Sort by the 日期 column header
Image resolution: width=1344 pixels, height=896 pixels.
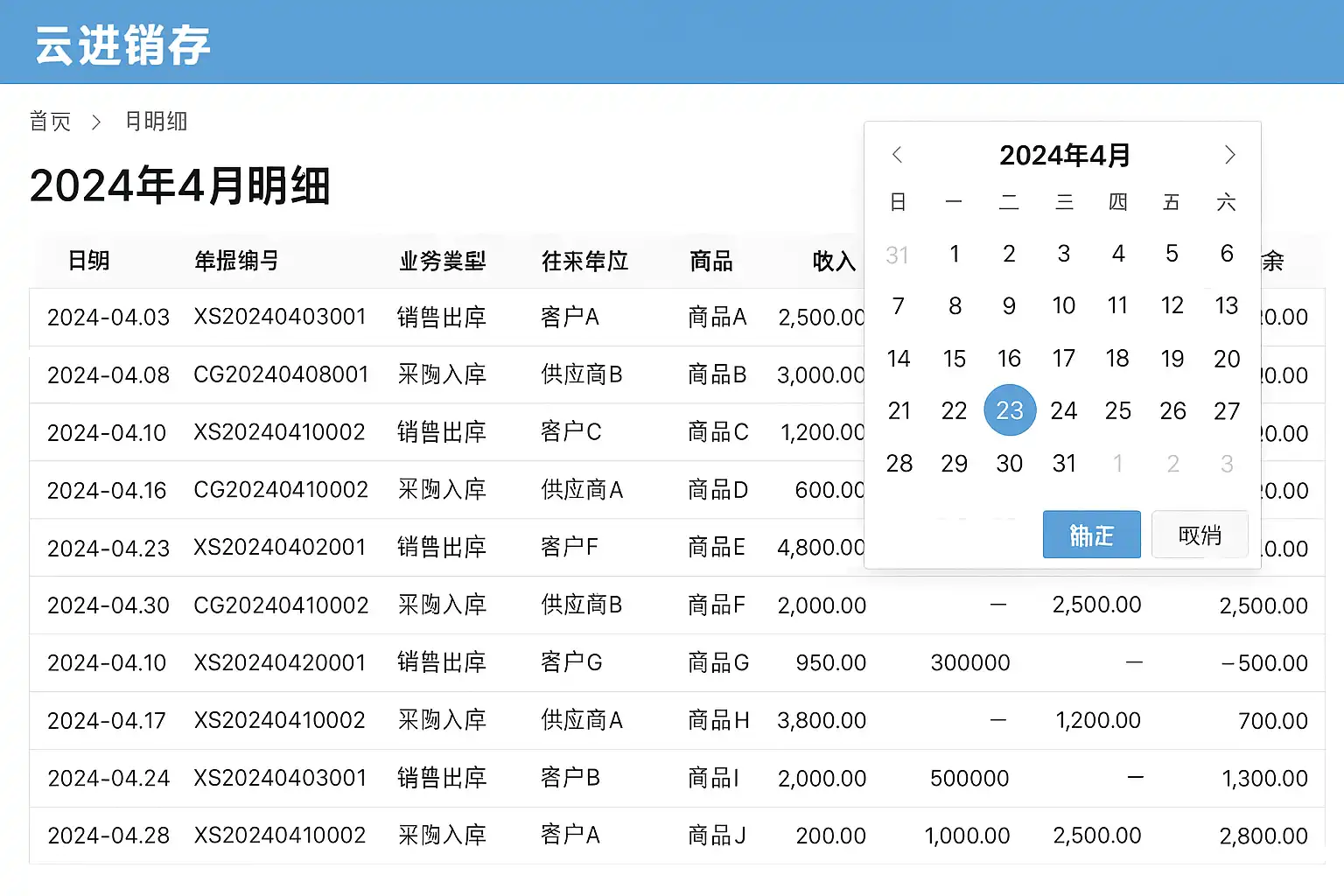[x=88, y=261]
